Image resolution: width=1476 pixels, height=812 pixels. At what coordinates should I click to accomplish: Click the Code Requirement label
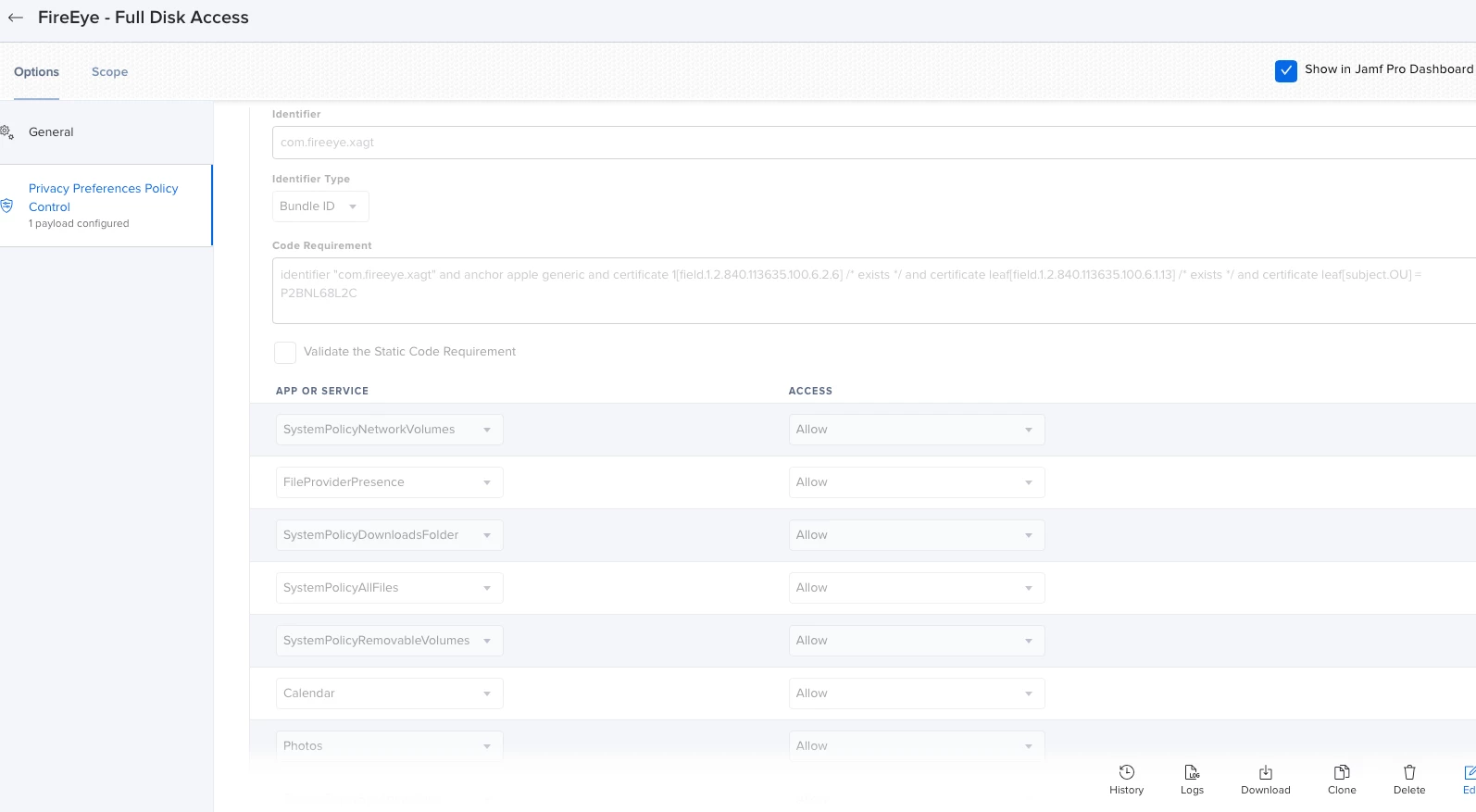(x=322, y=245)
